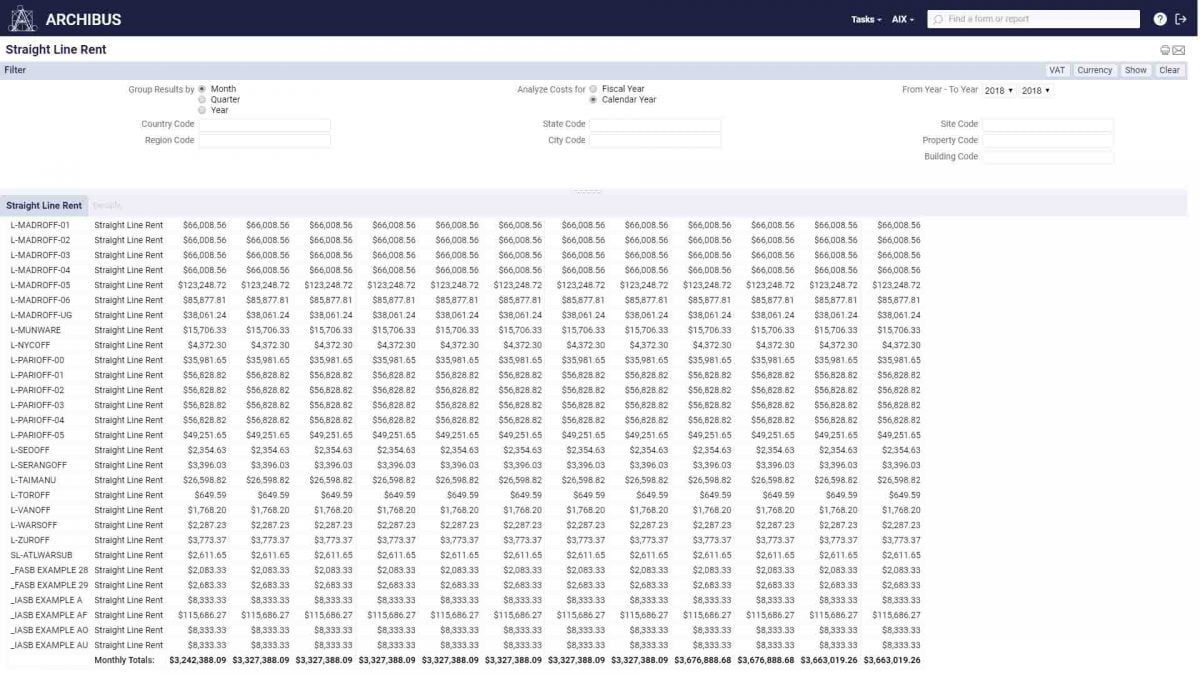1200x675 pixels.
Task: Open the AIX dropdown in the header
Action: click(898, 18)
